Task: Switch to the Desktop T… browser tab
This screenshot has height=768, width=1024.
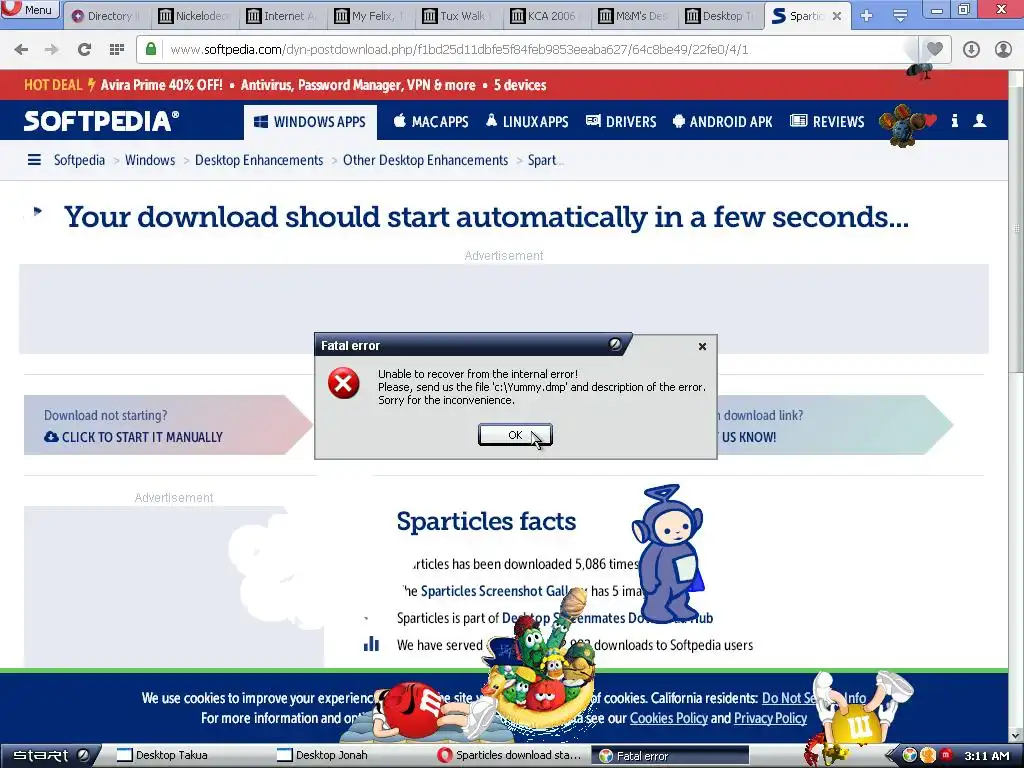Action: [x=723, y=16]
